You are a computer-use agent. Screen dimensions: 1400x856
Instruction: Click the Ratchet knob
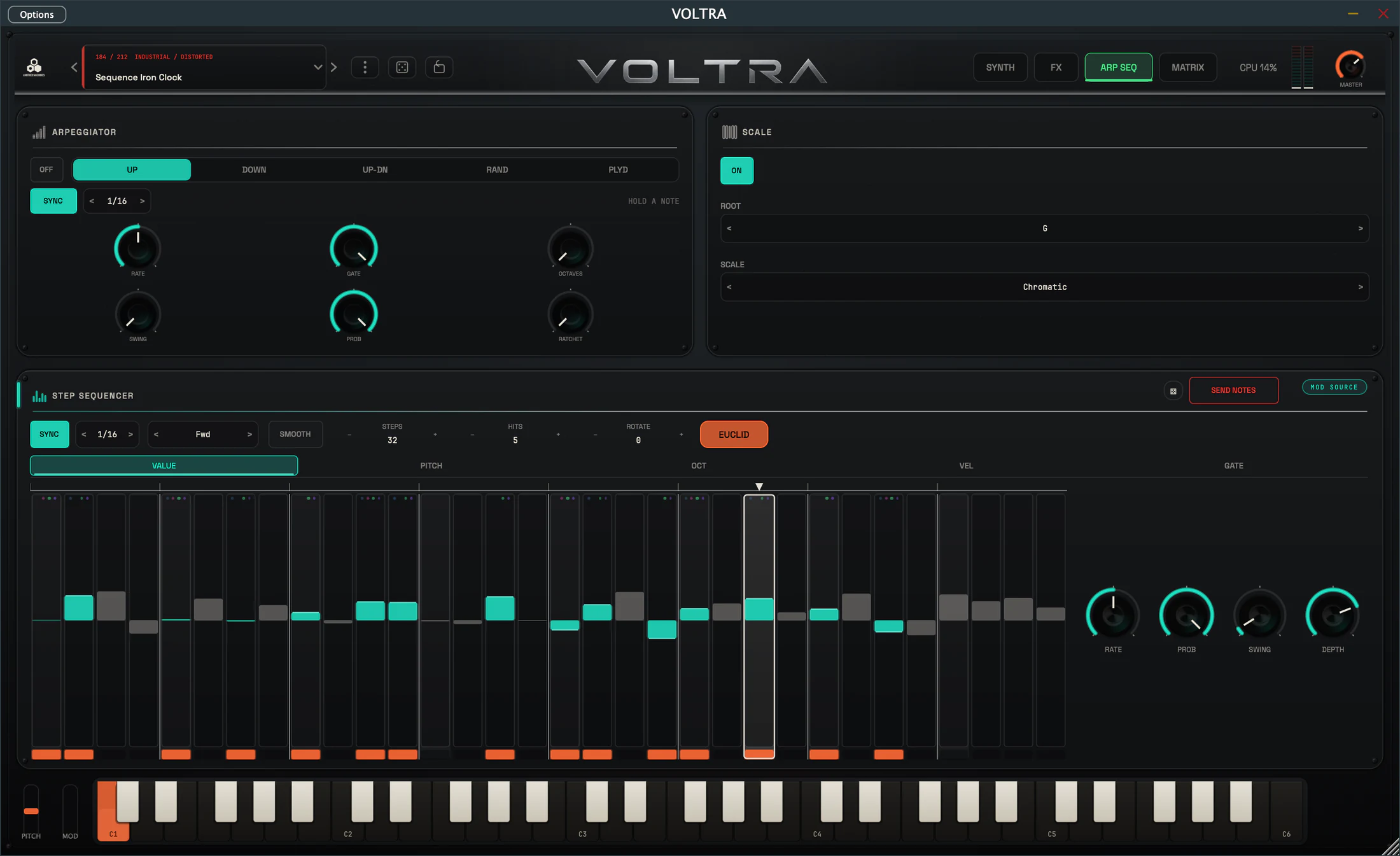[570, 314]
